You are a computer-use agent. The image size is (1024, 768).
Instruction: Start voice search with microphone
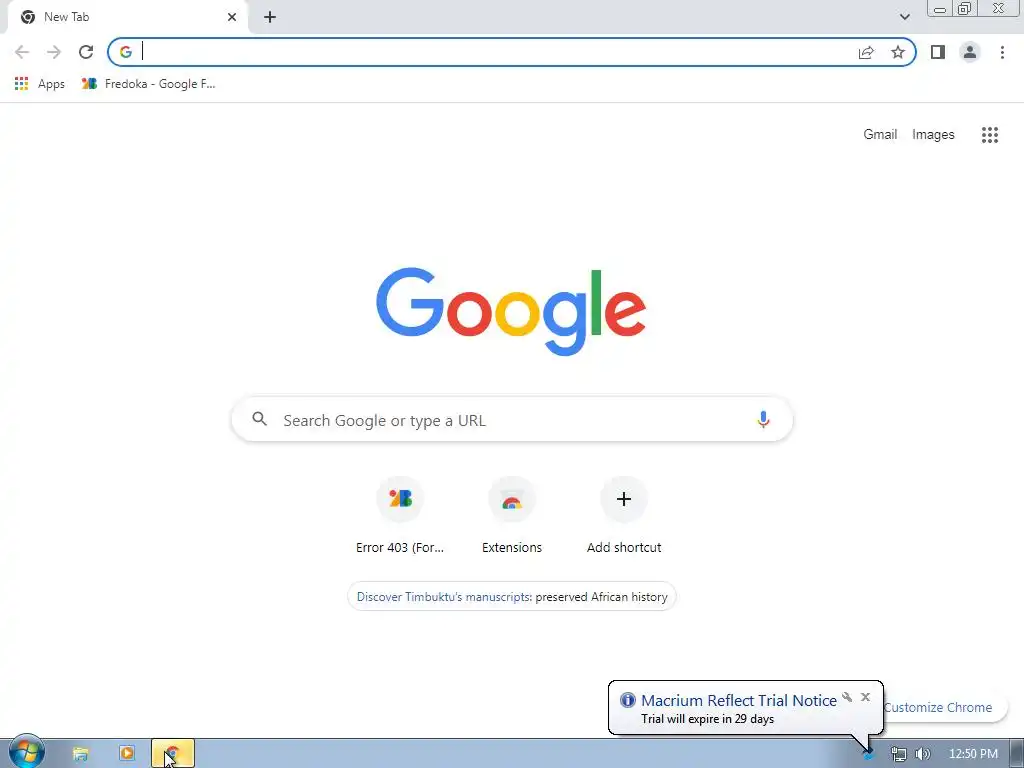coord(763,419)
